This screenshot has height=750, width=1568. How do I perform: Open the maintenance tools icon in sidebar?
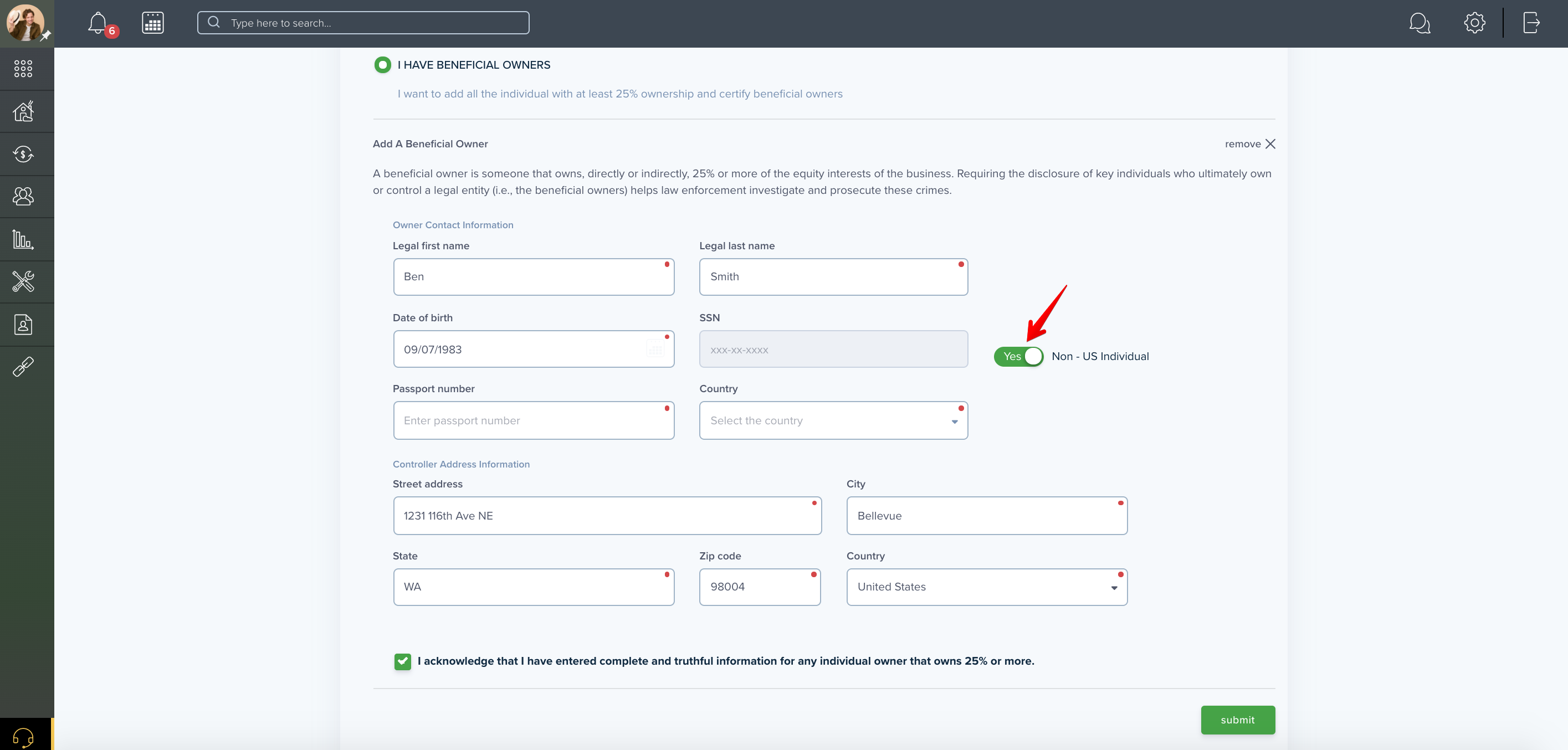coord(23,281)
